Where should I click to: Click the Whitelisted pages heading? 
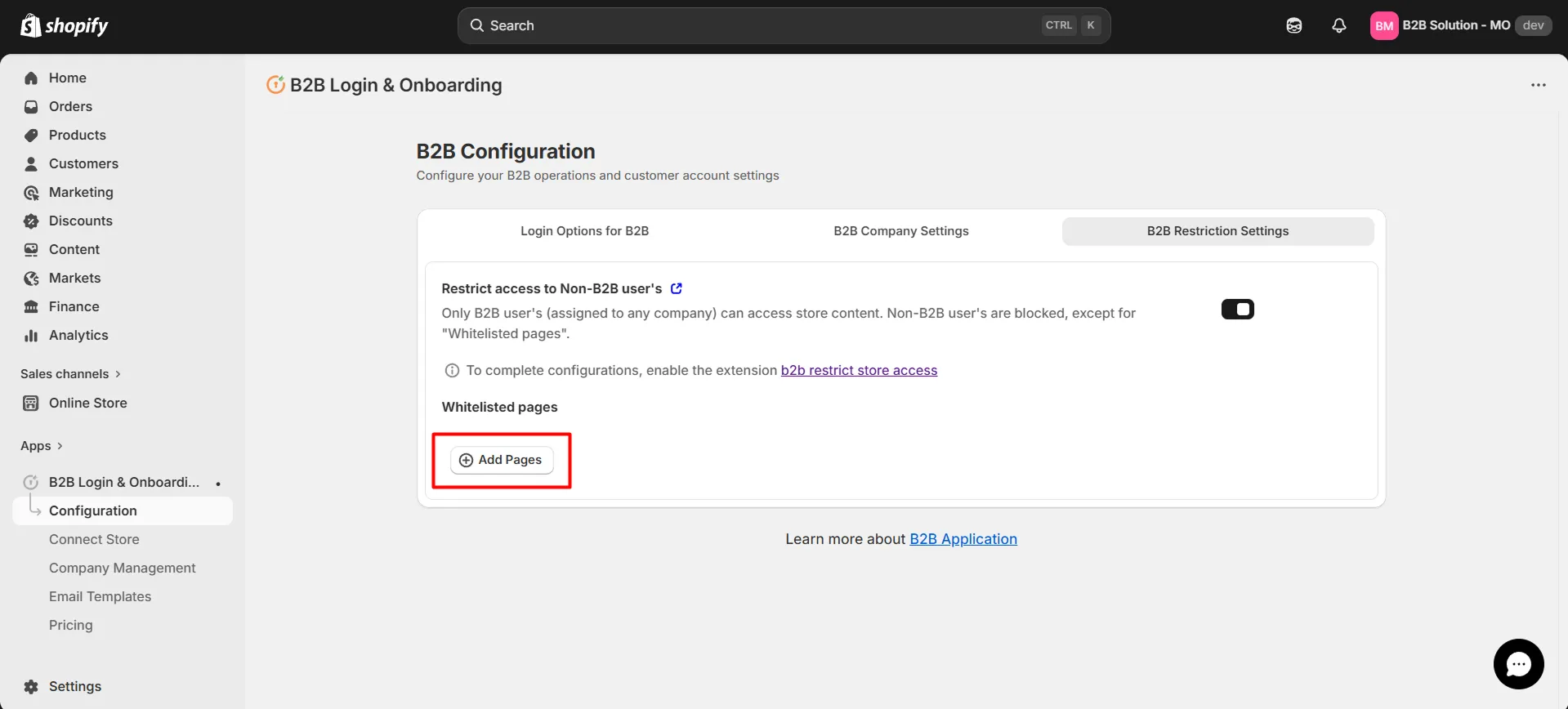pyautogui.click(x=499, y=407)
